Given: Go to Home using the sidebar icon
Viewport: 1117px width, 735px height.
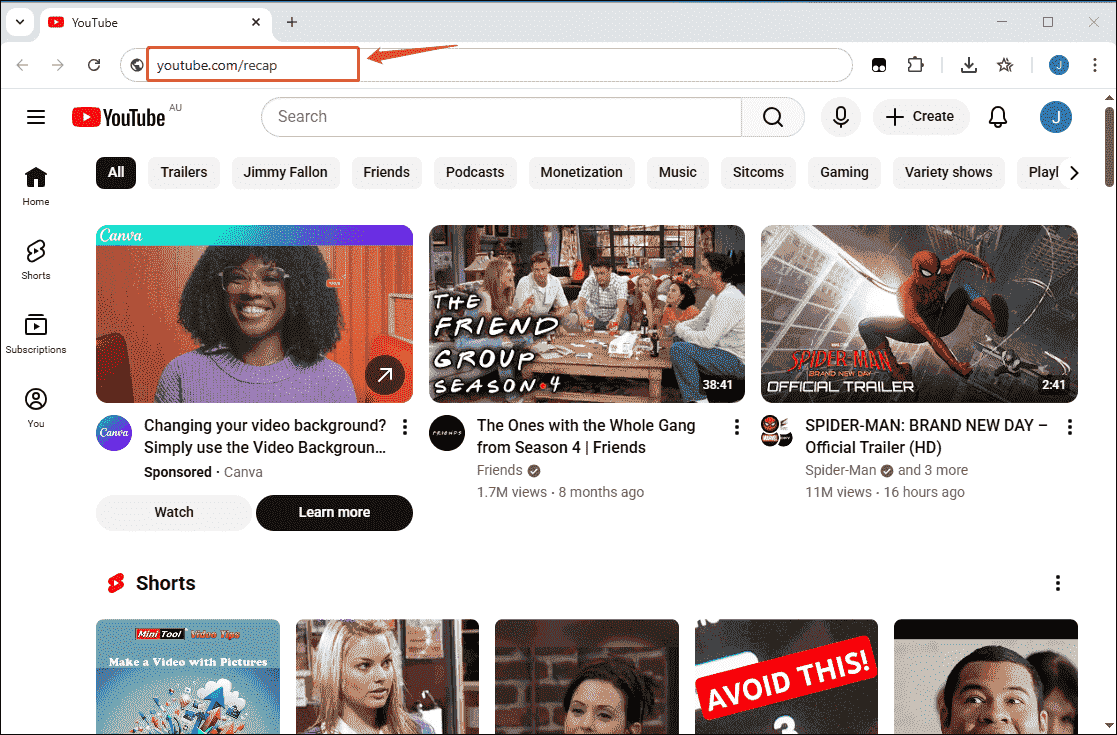Looking at the screenshot, I should coord(36,185).
